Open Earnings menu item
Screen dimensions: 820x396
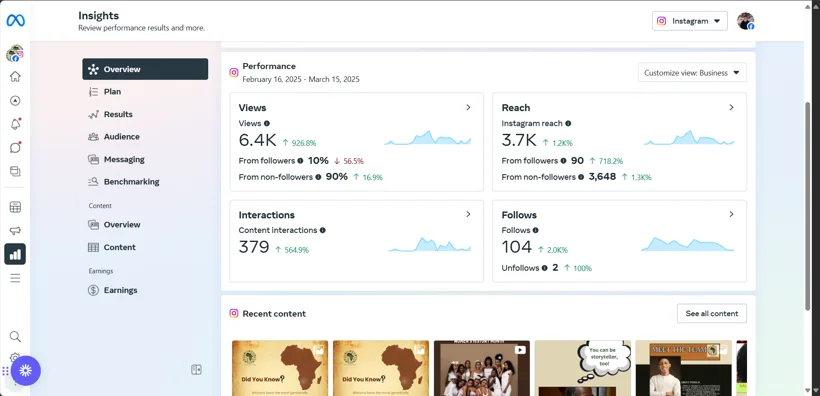click(x=145, y=290)
